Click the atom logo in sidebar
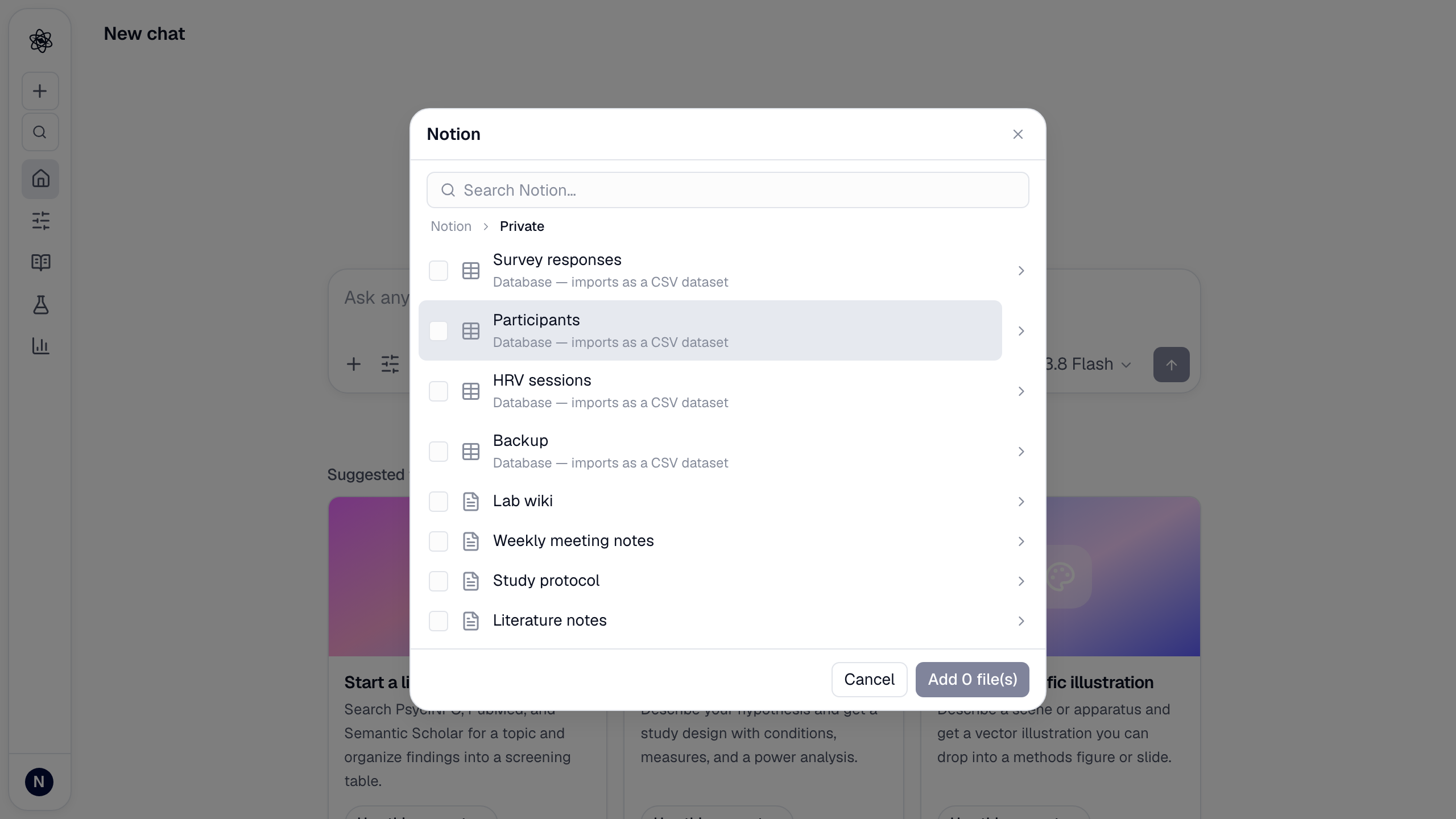The width and height of the screenshot is (1456, 819). click(40, 41)
